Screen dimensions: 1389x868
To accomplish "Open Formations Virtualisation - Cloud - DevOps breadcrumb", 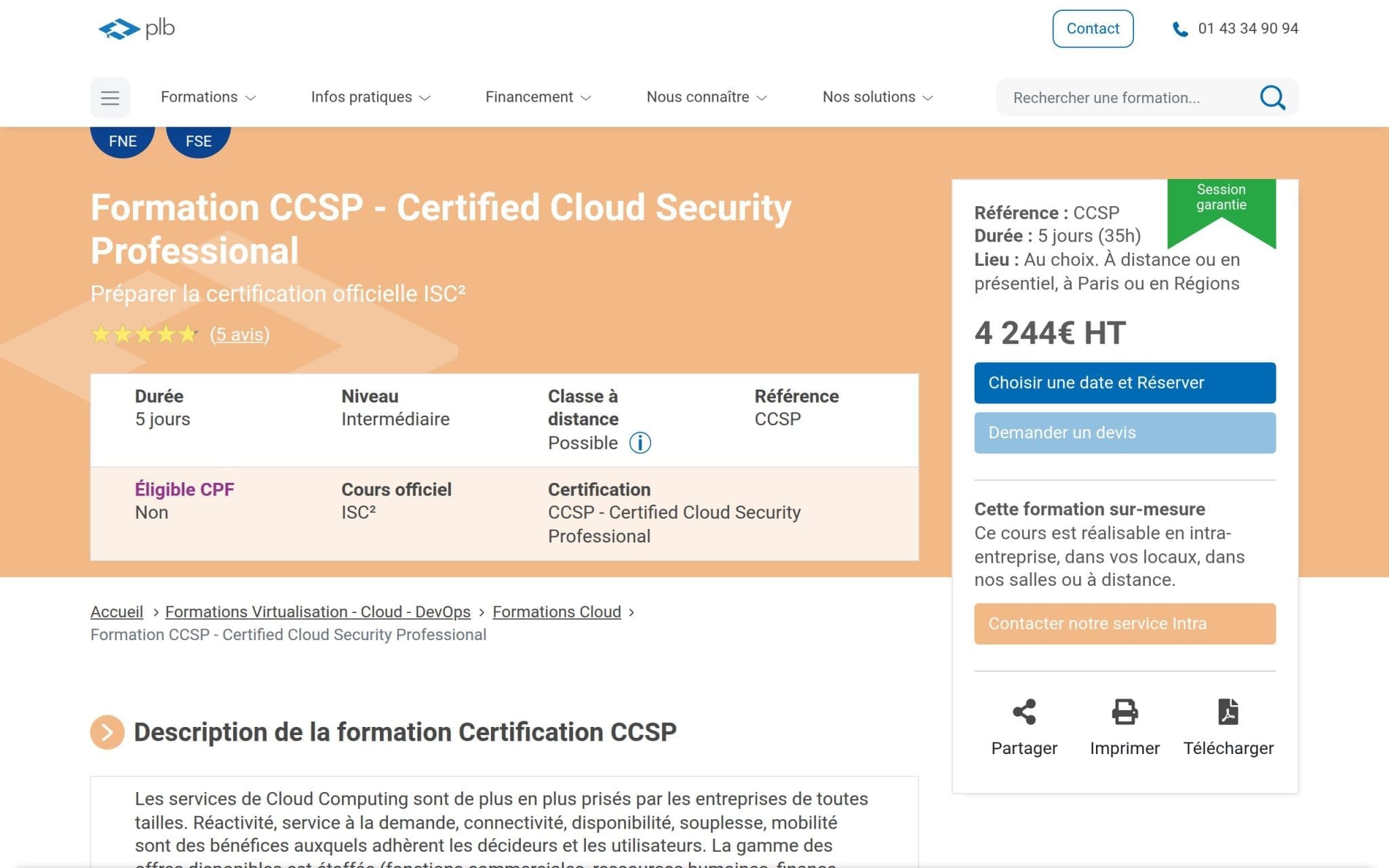I will click(x=317, y=612).
